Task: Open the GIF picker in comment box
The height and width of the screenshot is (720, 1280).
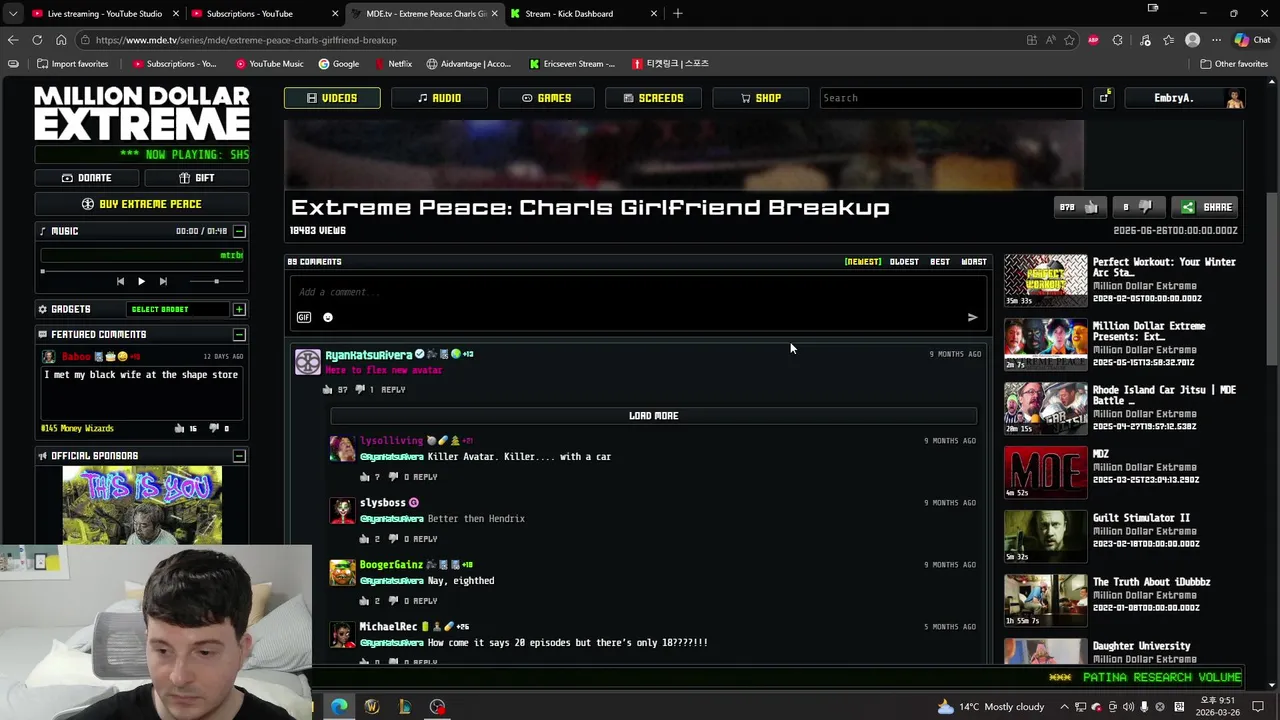Action: point(304,318)
